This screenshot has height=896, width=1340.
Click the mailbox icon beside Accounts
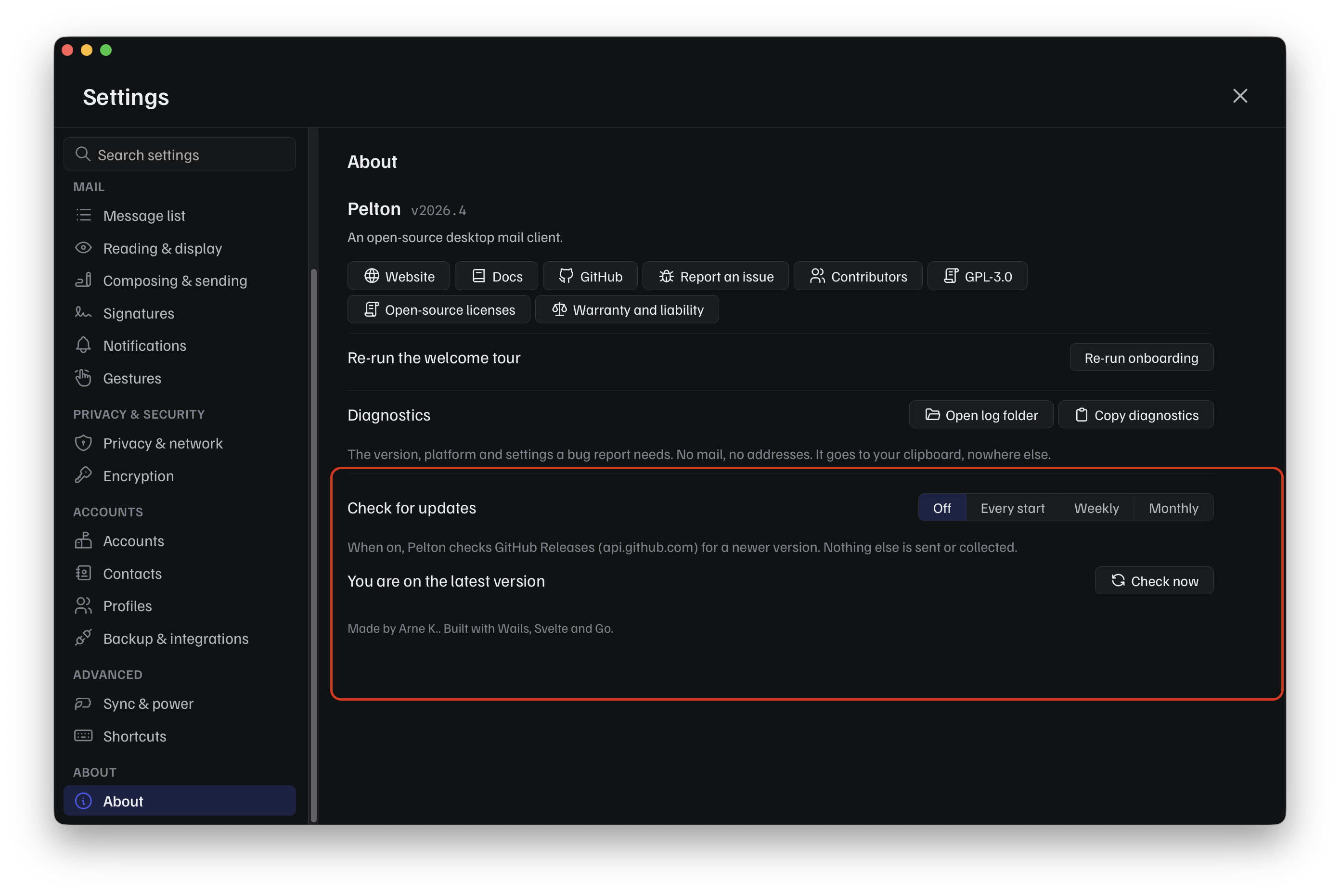click(x=83, y=540)
